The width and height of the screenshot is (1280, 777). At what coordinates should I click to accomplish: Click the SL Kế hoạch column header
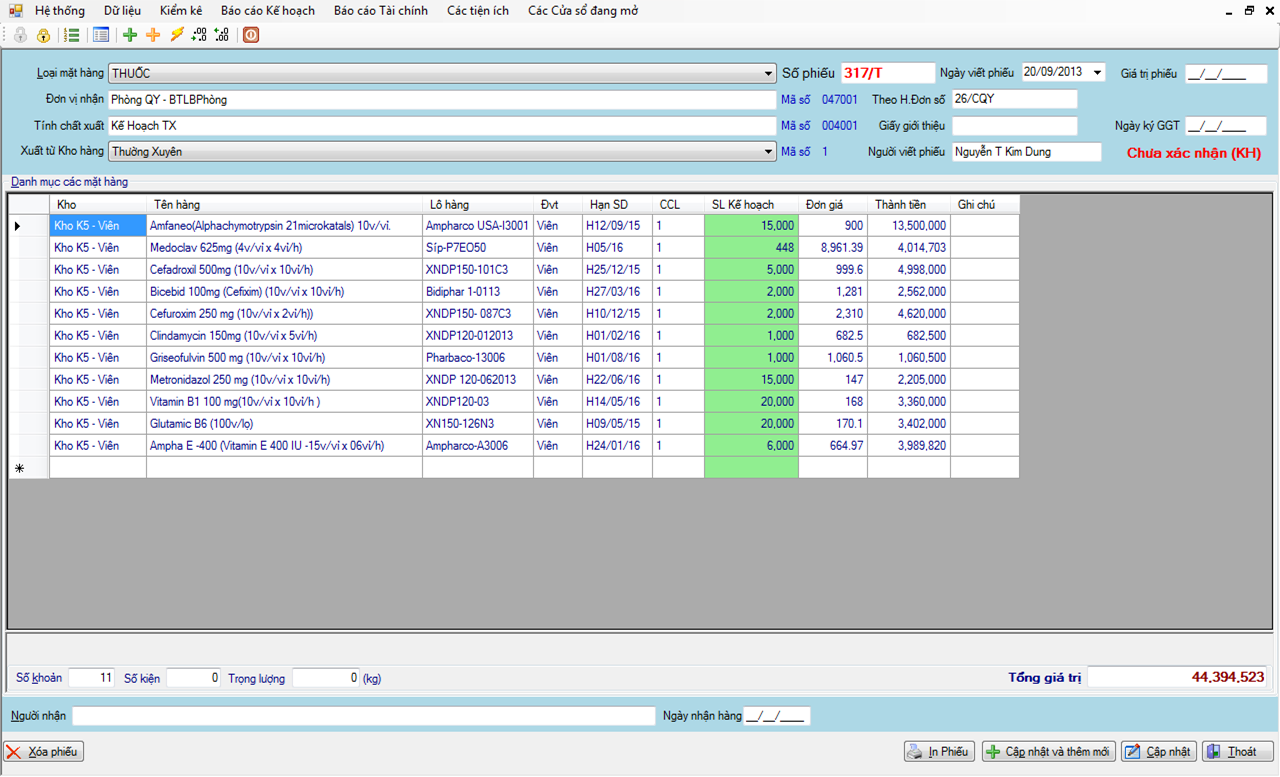pyautogui.click(x=751, y=204)
